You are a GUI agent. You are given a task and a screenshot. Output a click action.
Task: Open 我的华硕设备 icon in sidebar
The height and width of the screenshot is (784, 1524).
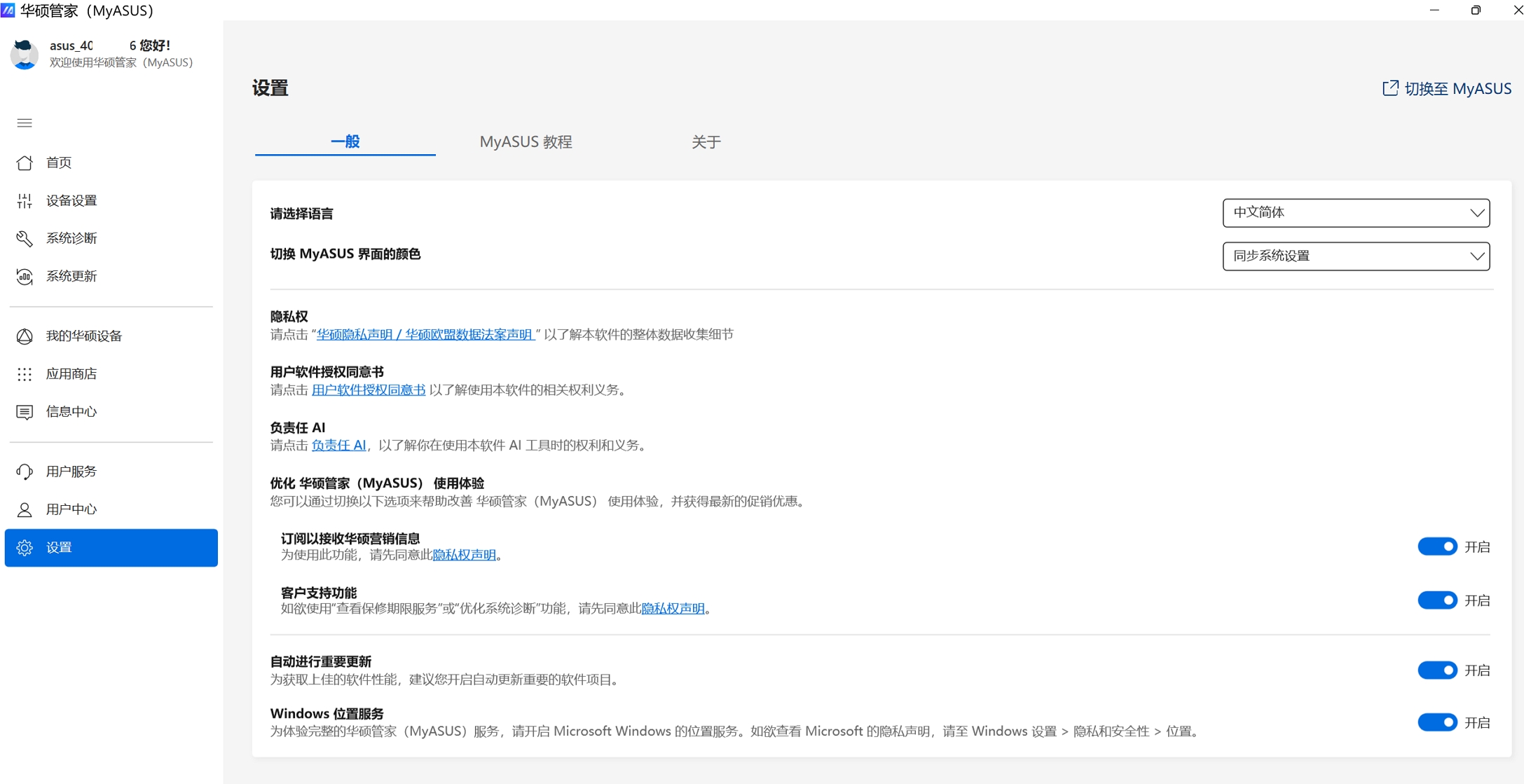coord(25,336)
